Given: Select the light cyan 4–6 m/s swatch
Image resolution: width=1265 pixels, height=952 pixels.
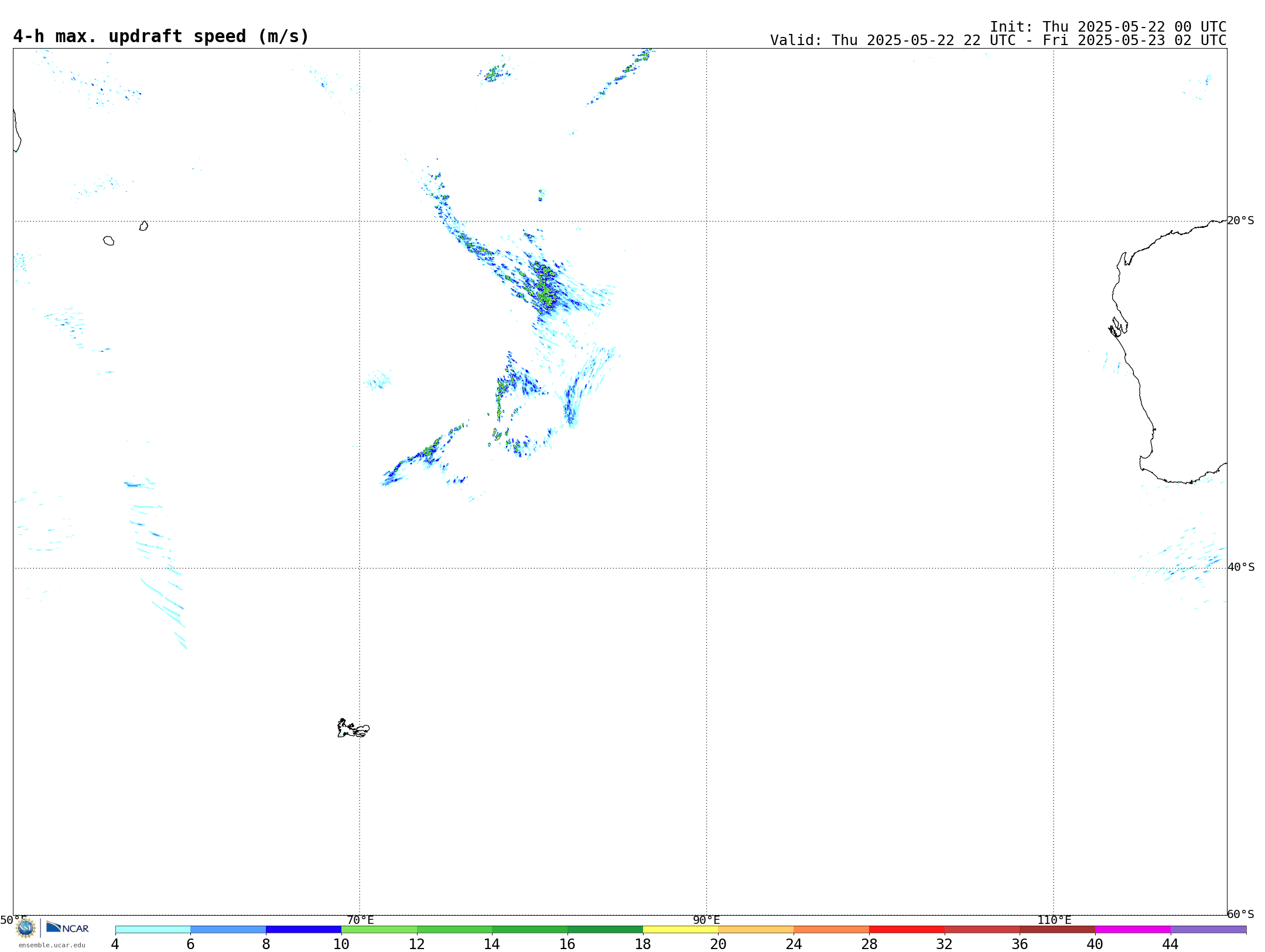Looking at the screenshot, I should pyautogui.click(x=153, y=929).
